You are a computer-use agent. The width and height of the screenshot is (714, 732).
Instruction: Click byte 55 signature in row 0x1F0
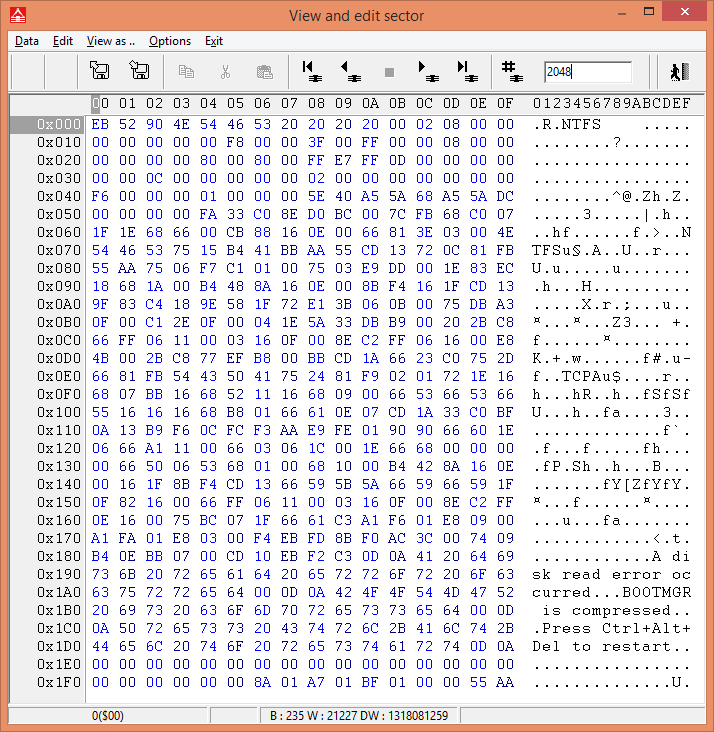tap(478, 682)
